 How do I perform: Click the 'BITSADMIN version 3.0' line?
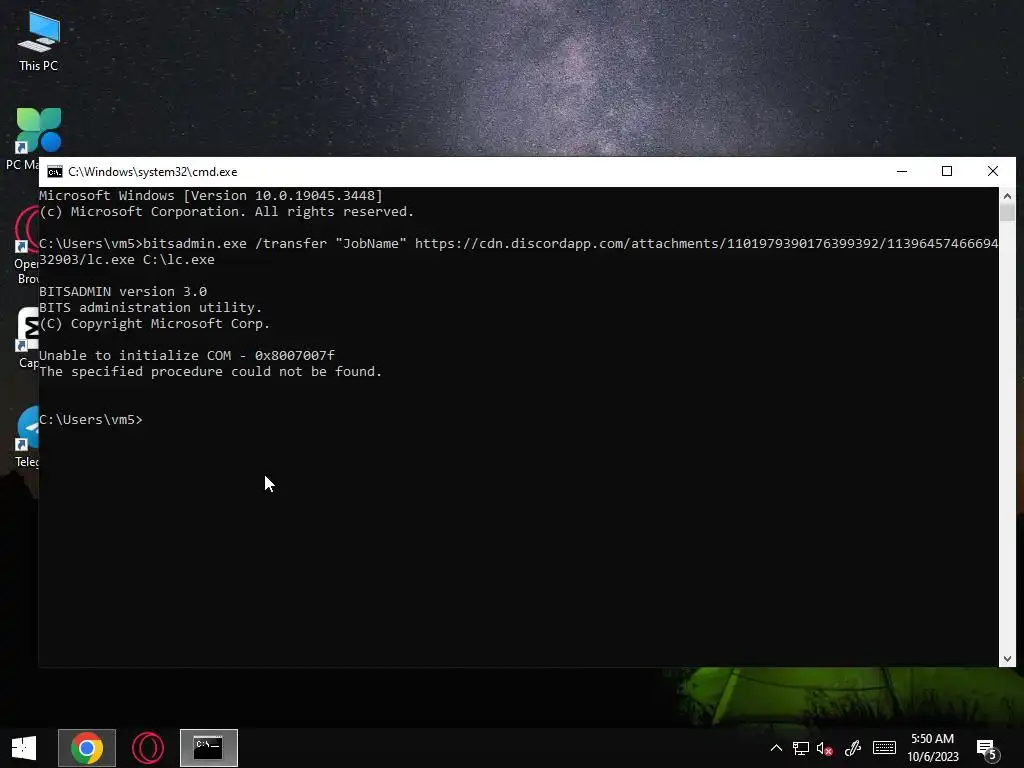(x=123, y=291)
